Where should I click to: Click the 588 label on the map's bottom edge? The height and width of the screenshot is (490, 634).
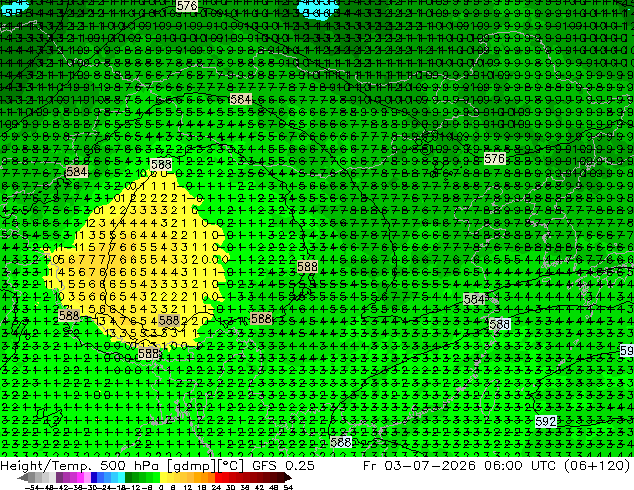pos(340,442)
